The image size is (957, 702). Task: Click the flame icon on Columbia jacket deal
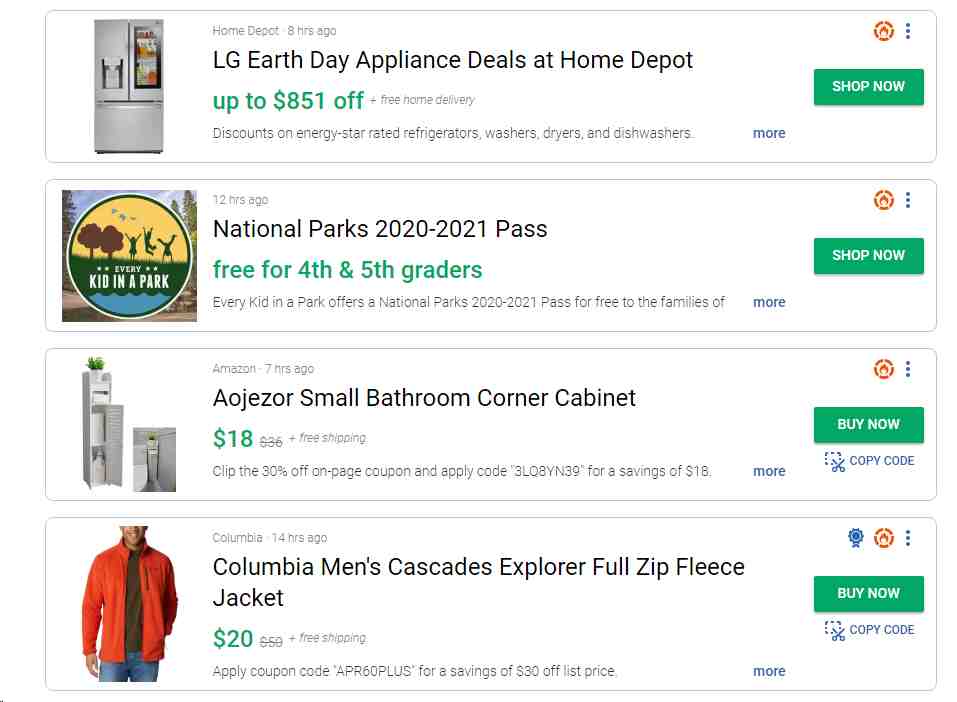coord(883,538)
